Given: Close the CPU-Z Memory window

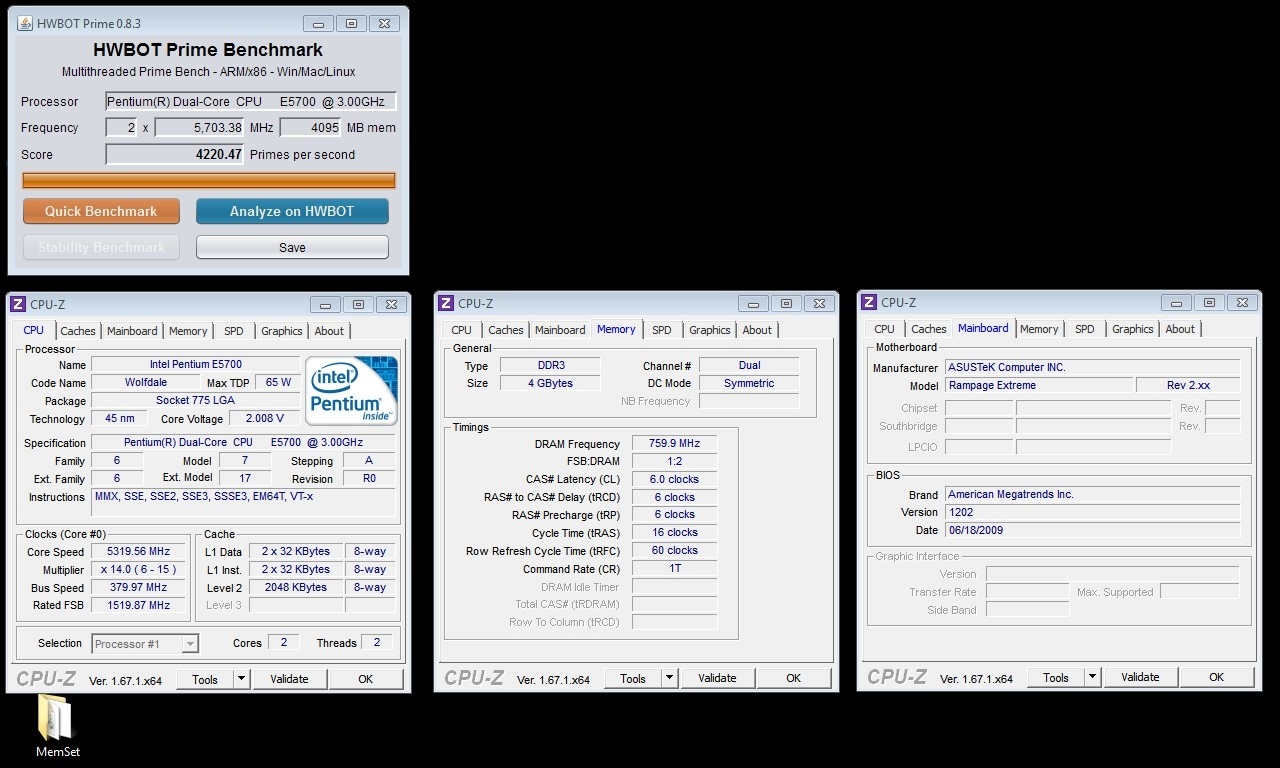Looking at the screenshot, I should (x=820, y=303).
